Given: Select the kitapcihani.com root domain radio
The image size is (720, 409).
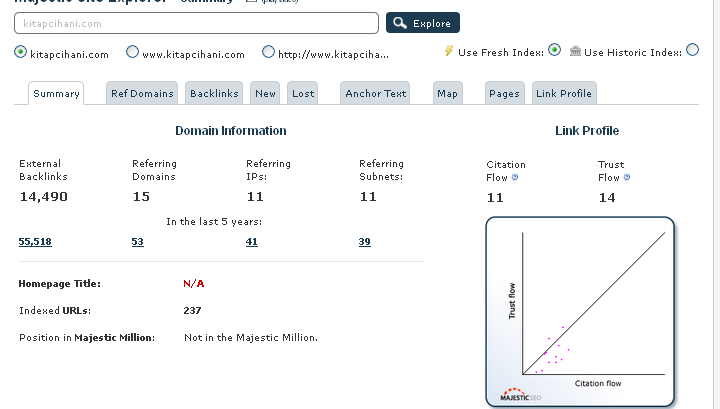Looking at the screenshot, I should [20, 52].
